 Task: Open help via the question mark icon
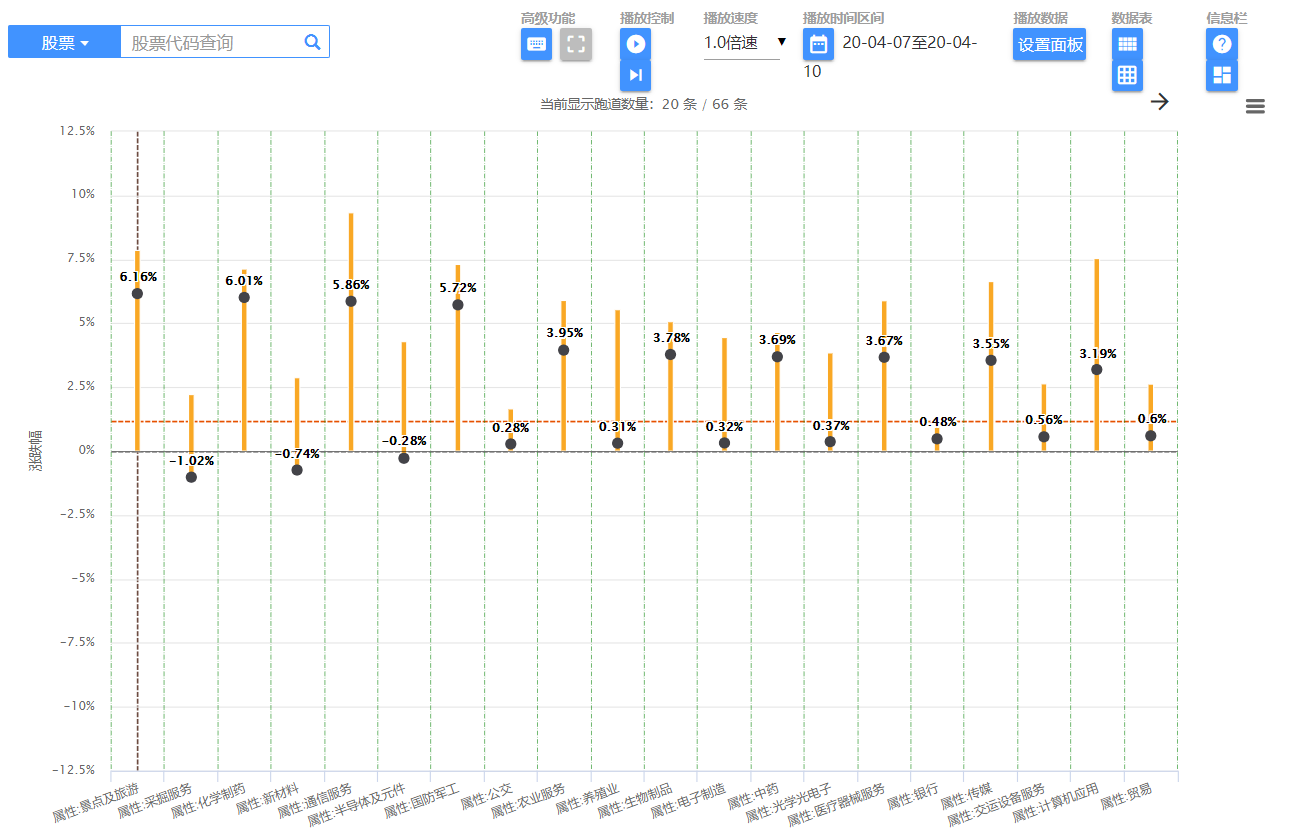point(1221,44)
